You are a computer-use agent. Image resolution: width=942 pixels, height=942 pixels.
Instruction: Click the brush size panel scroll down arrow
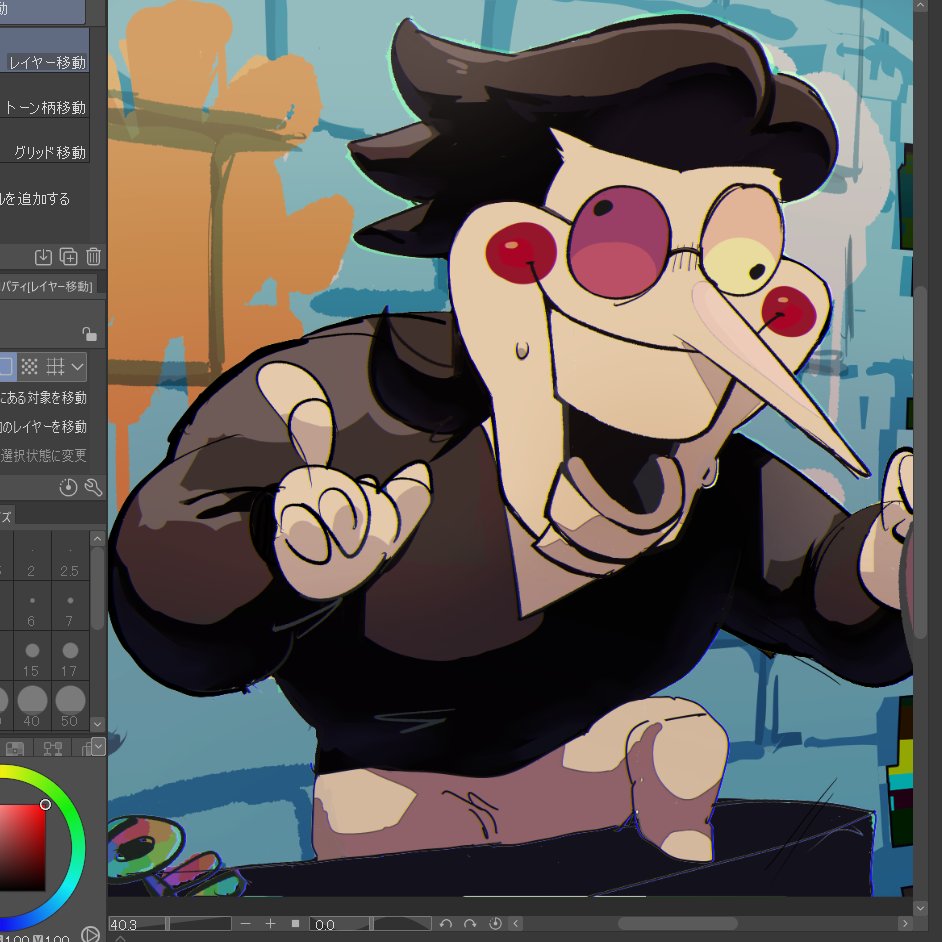(98, 724)
